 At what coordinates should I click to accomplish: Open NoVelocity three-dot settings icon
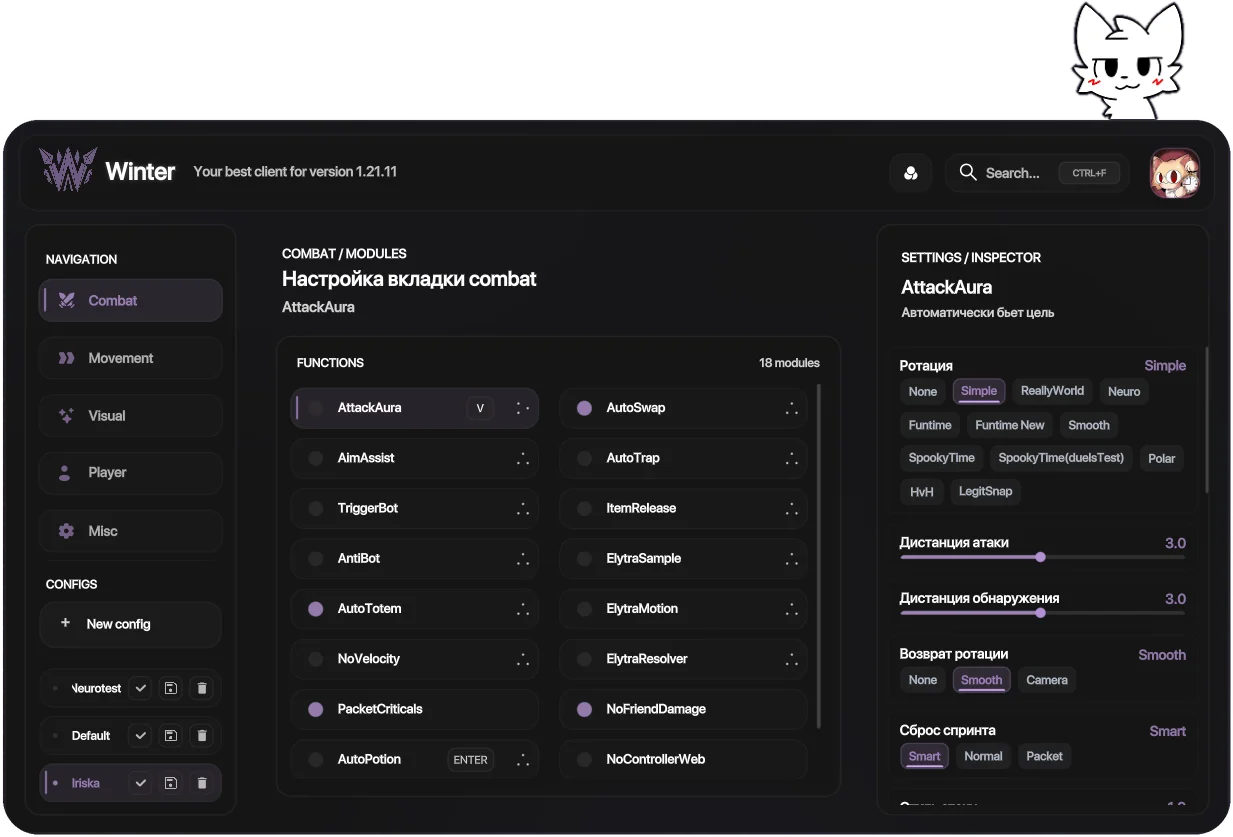[522, 659]
